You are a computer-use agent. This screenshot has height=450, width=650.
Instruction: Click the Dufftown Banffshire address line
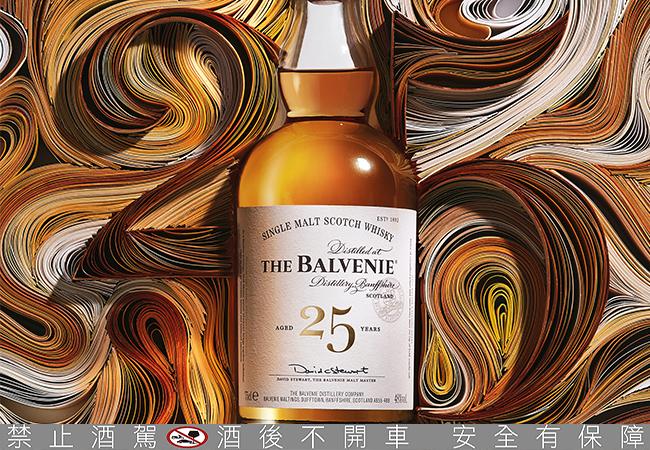click(x=327, y=401)
